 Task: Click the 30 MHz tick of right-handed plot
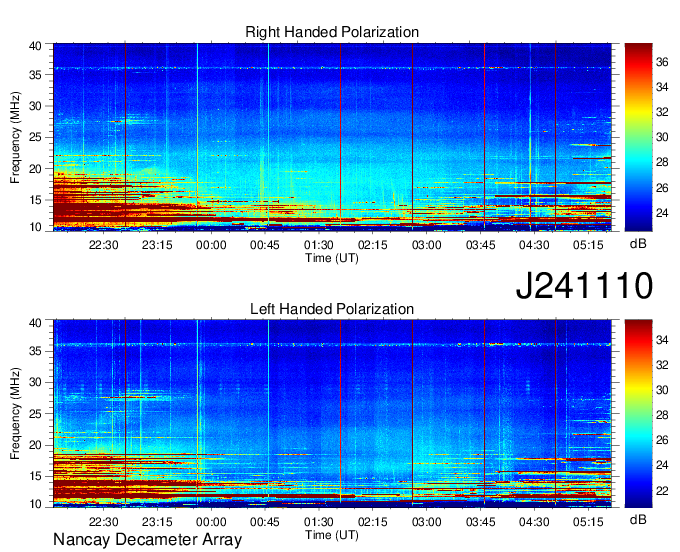[x=35, y=106]
